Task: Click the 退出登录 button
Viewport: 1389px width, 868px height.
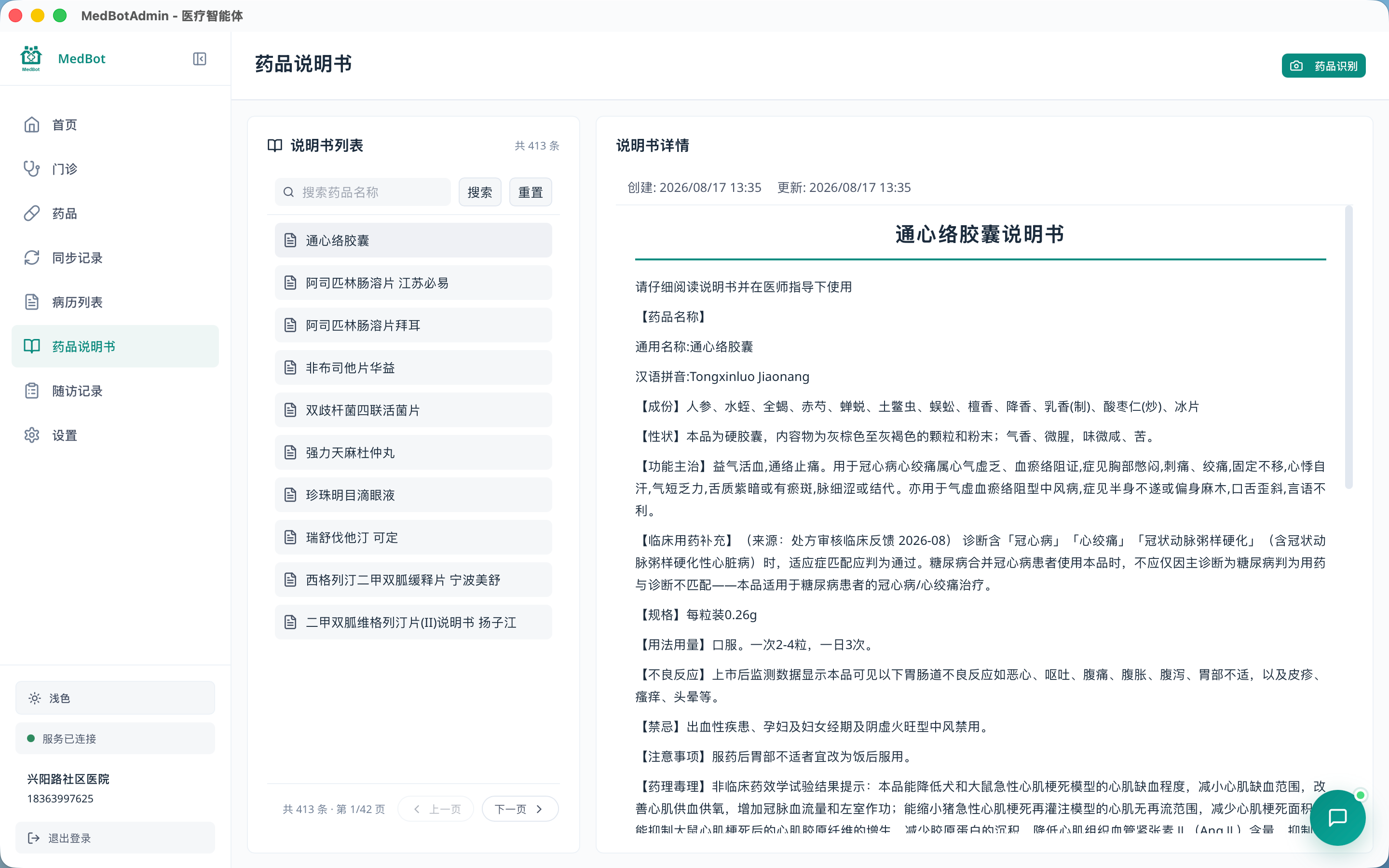Action: coord(115,838)
